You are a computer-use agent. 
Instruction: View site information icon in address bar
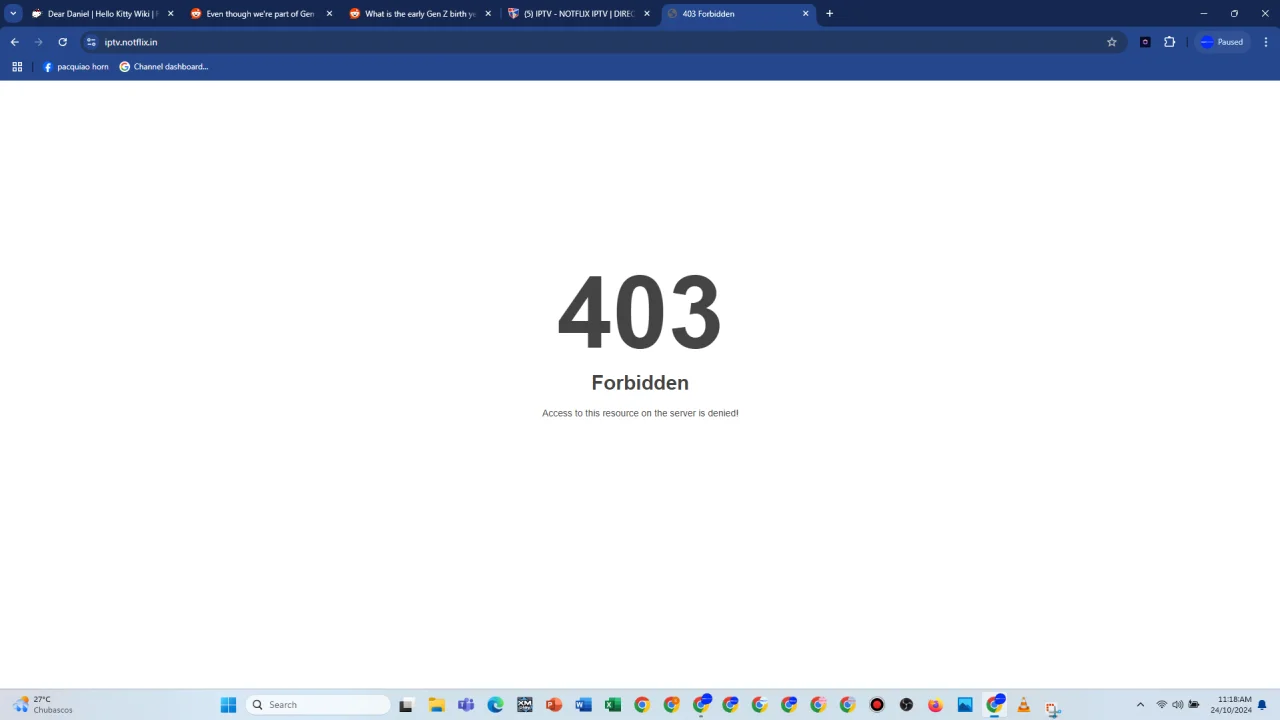(91, 42)
